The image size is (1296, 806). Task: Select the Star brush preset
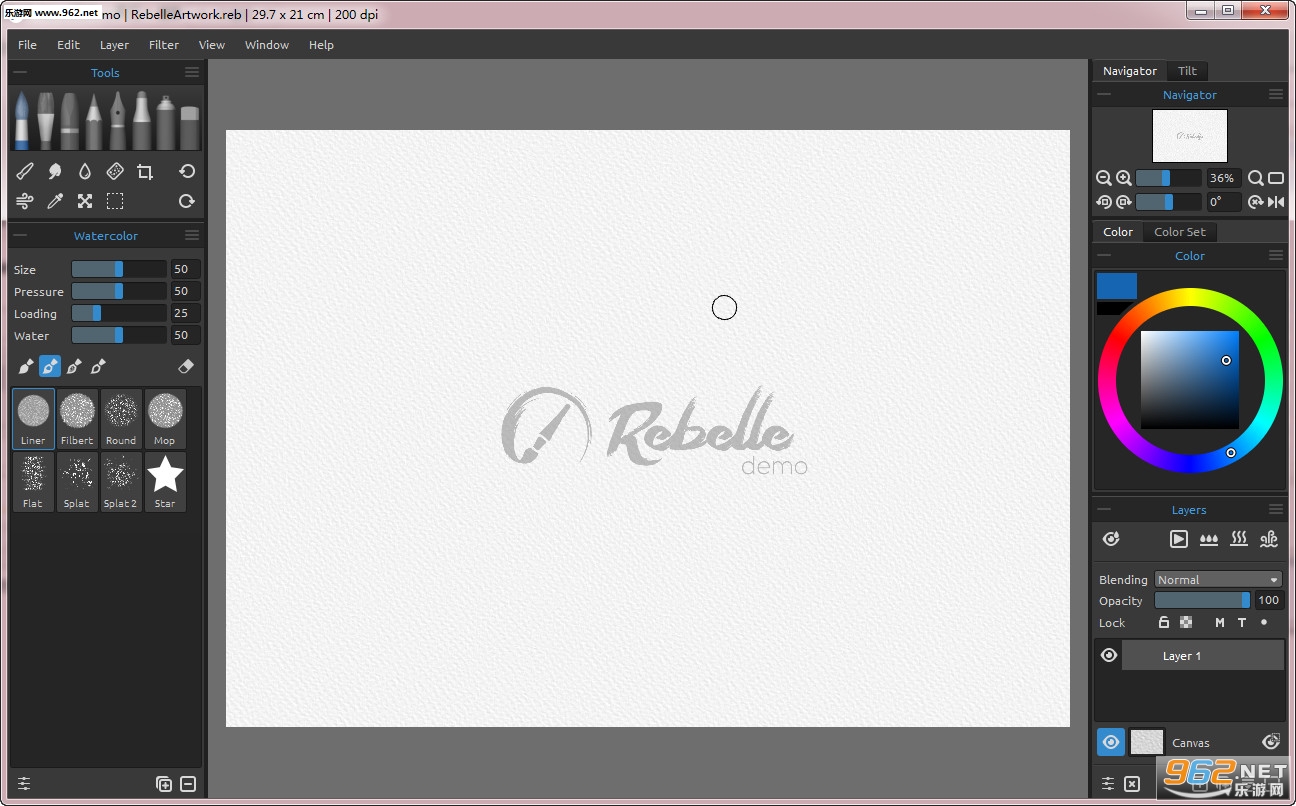[x=165, y=482]
